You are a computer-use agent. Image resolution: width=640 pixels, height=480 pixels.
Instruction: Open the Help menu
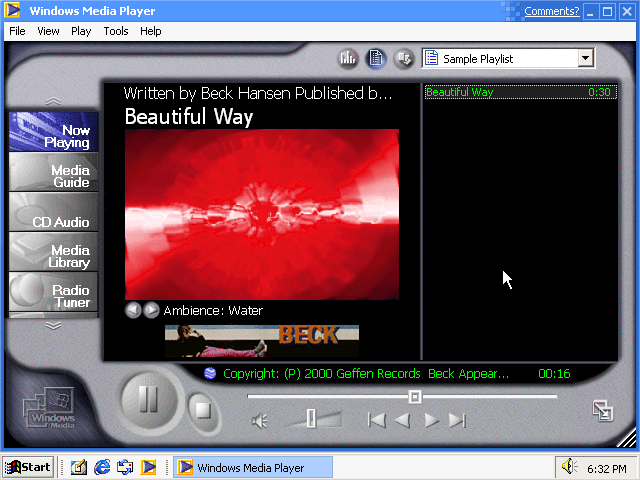coord(151,31)
